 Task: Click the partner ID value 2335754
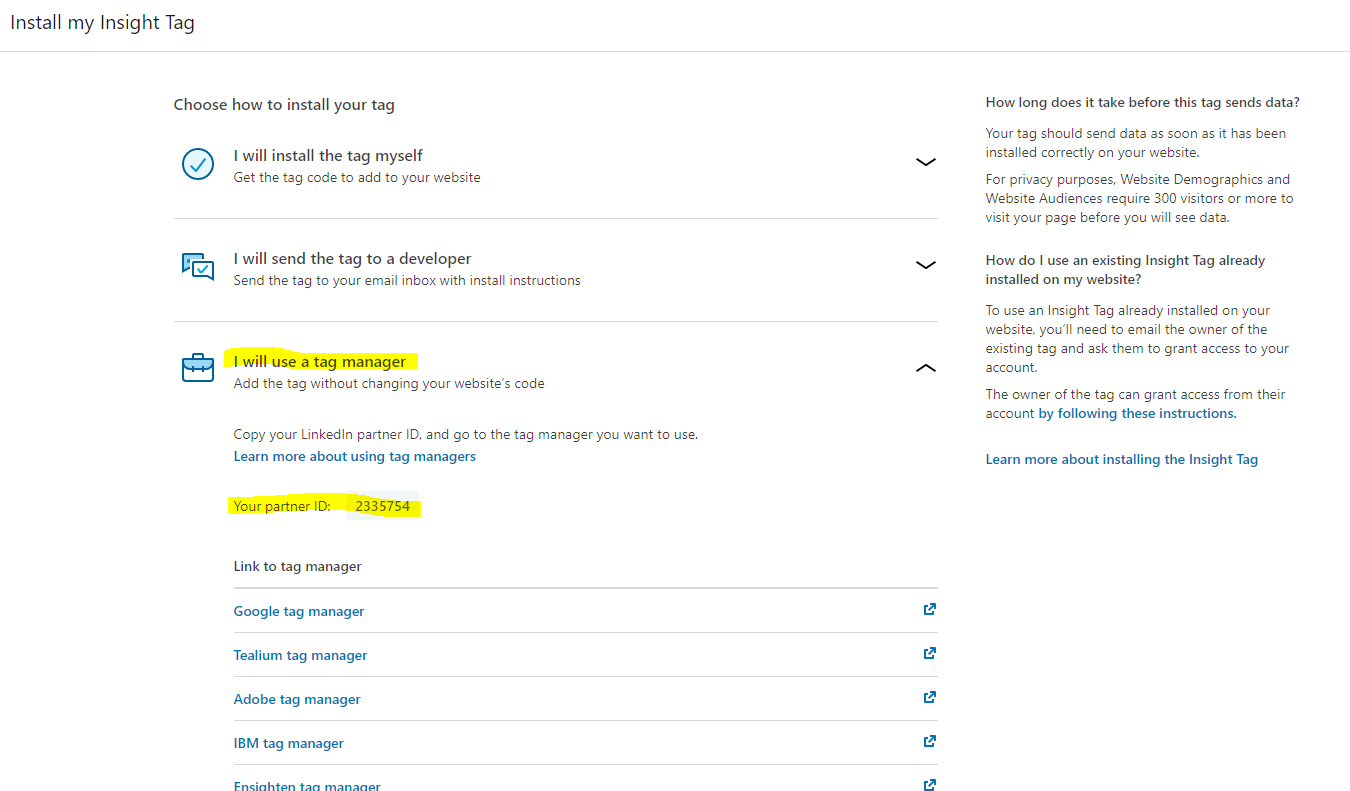pos(383,506)
